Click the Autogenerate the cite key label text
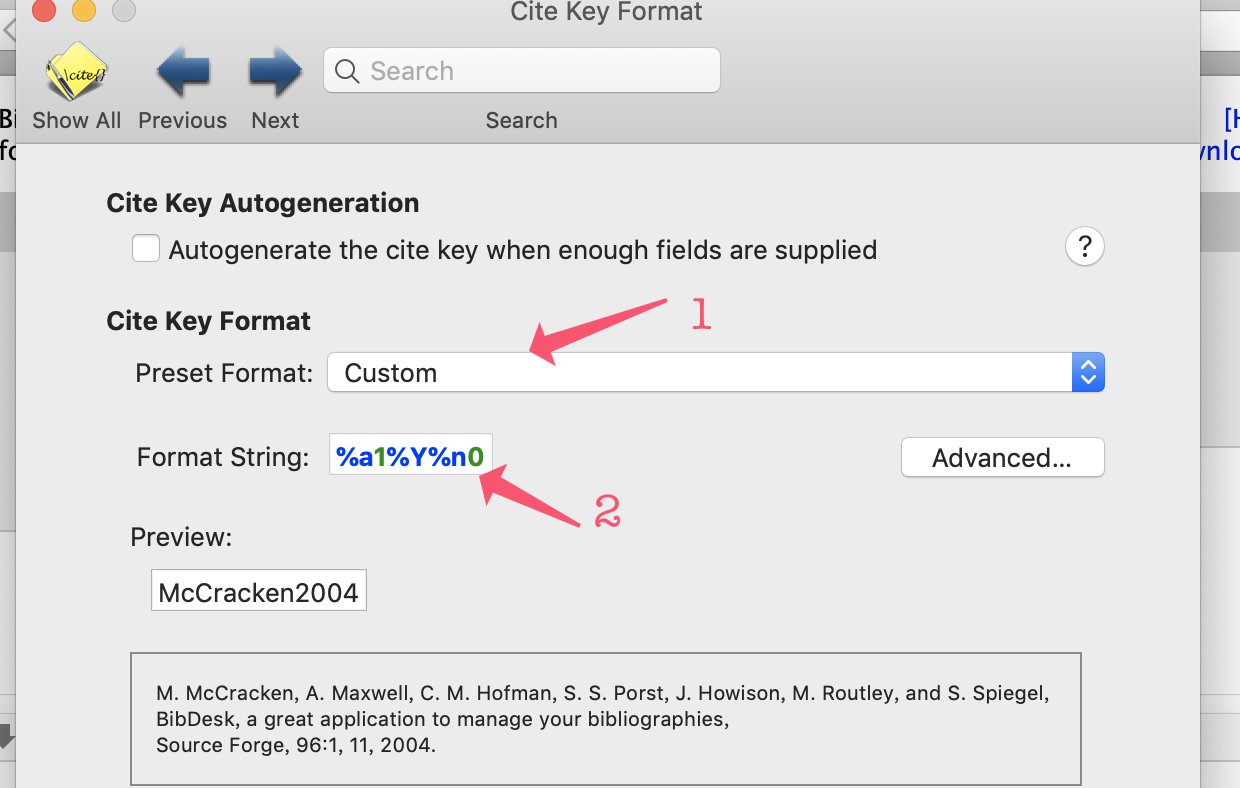Viewport: 1240px width, 788px height. pos(522,250)
